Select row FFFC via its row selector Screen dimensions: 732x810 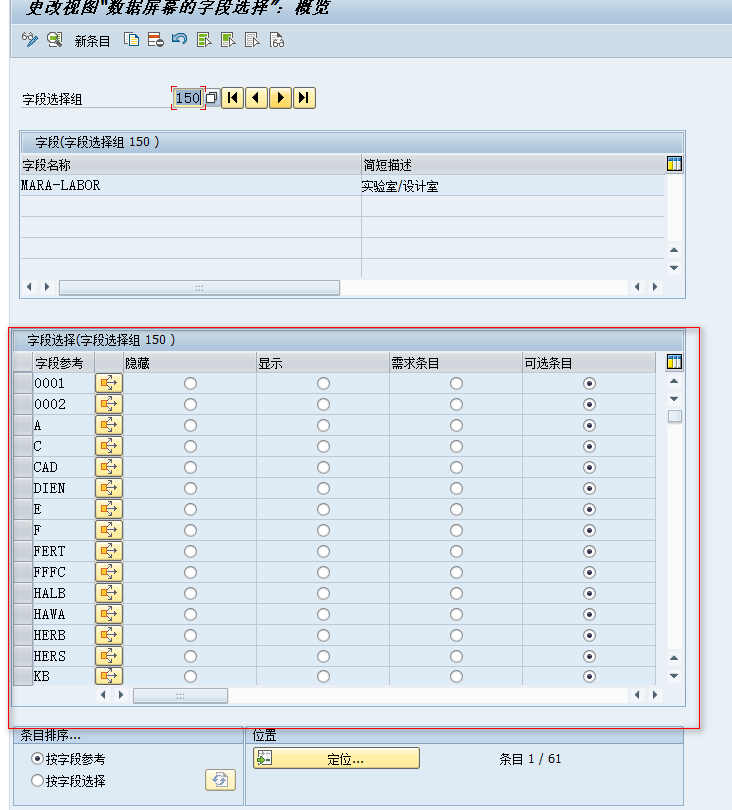coord(23,572)
